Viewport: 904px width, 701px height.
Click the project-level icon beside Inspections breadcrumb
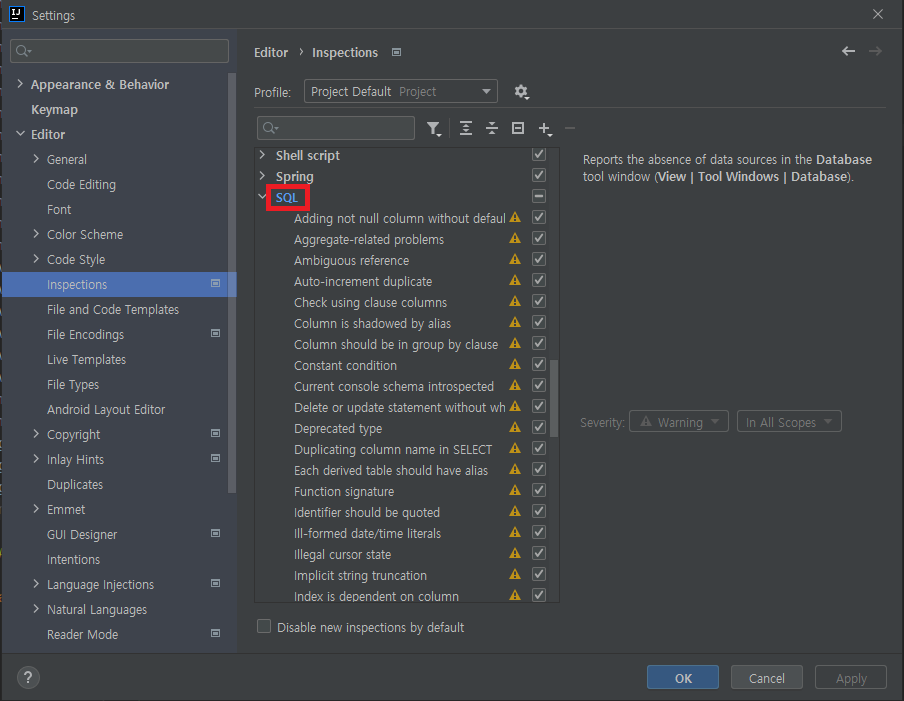[397, 52]
